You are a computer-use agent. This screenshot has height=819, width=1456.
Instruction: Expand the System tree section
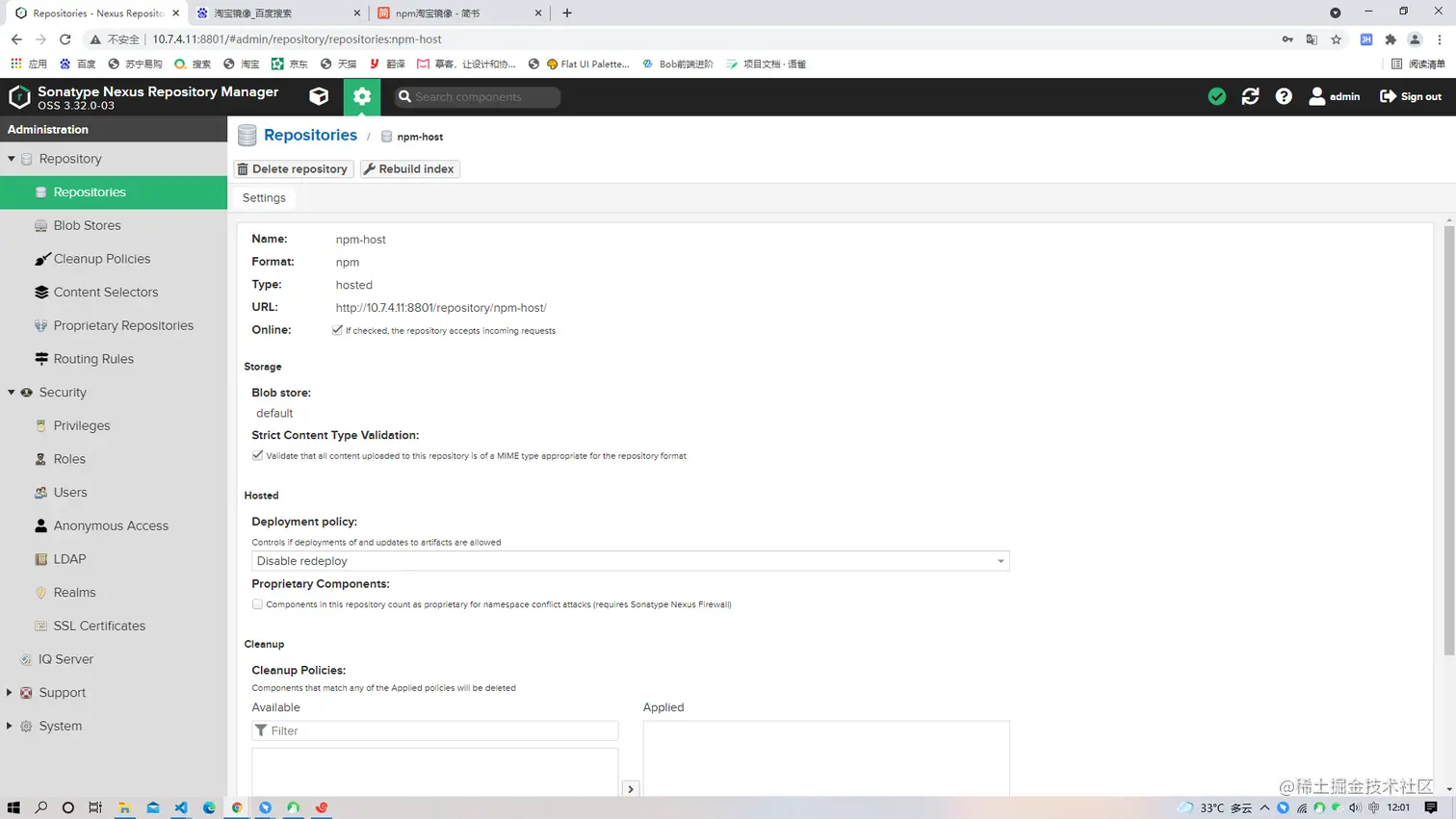[x=10, y=726]
